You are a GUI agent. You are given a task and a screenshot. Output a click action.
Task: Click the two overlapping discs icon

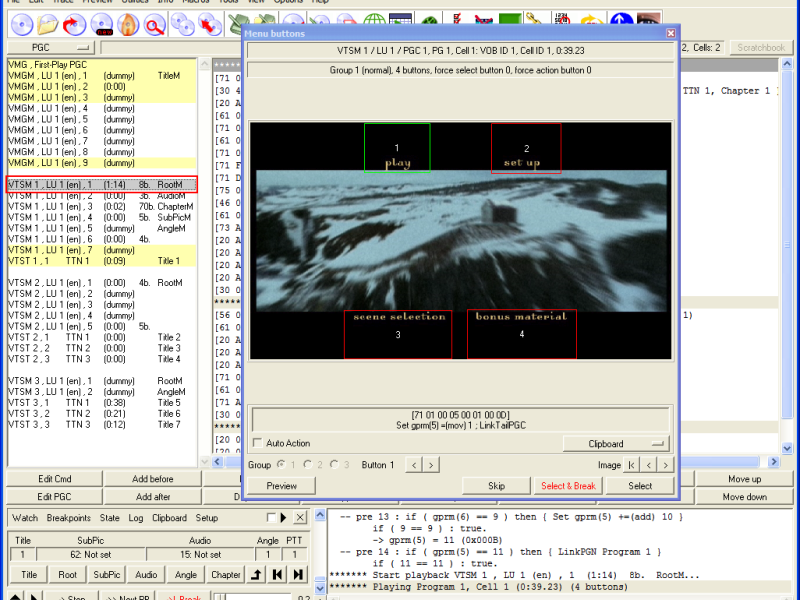pyautogui.click(x=183, y=24)
